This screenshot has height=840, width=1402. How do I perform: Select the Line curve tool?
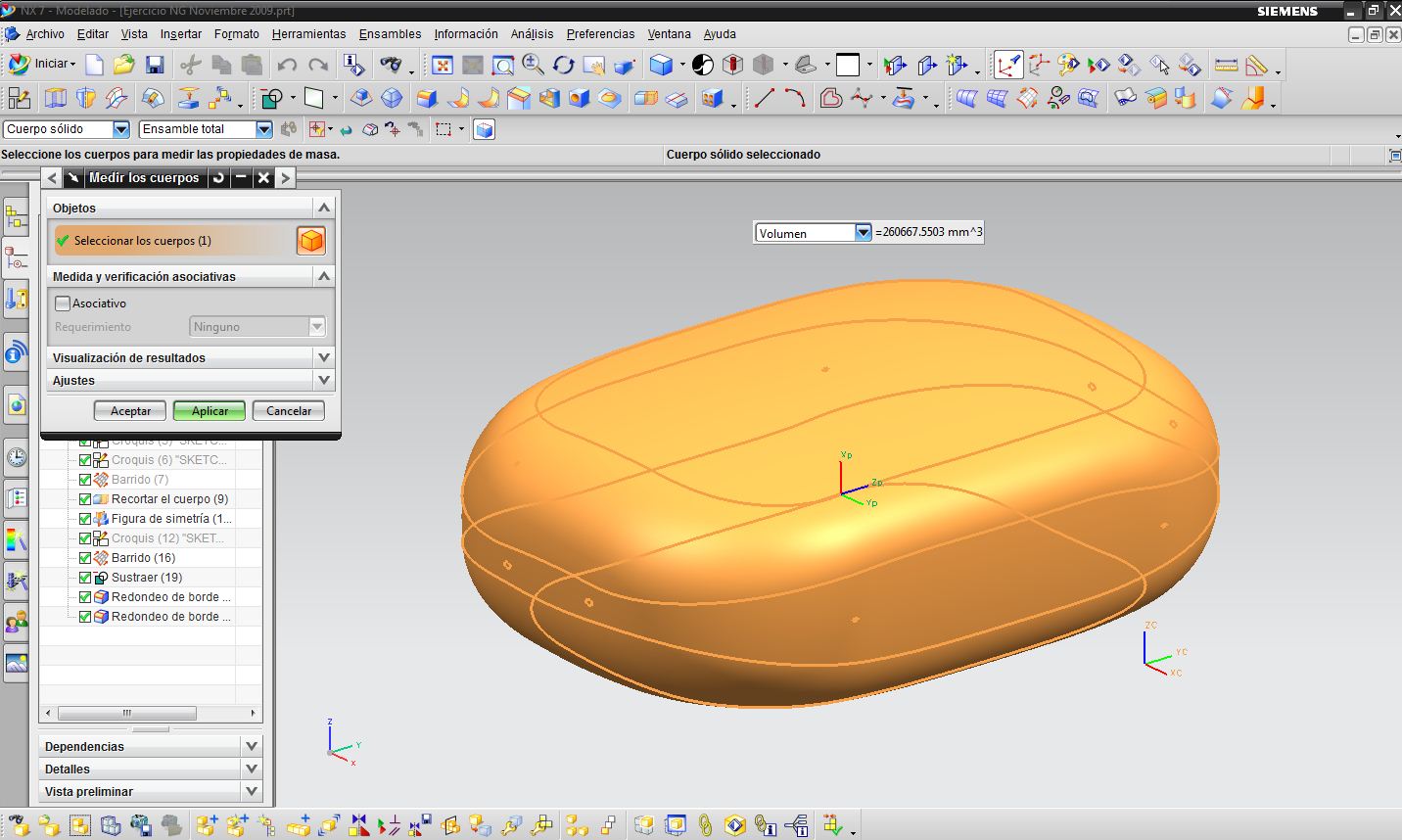pos(765,98)
